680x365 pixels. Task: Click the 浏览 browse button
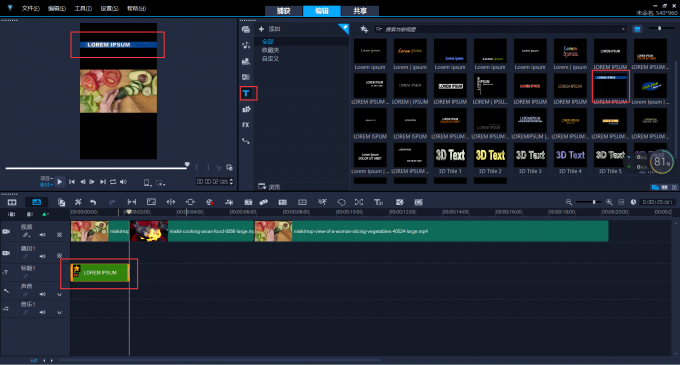[x=269, y=187]
